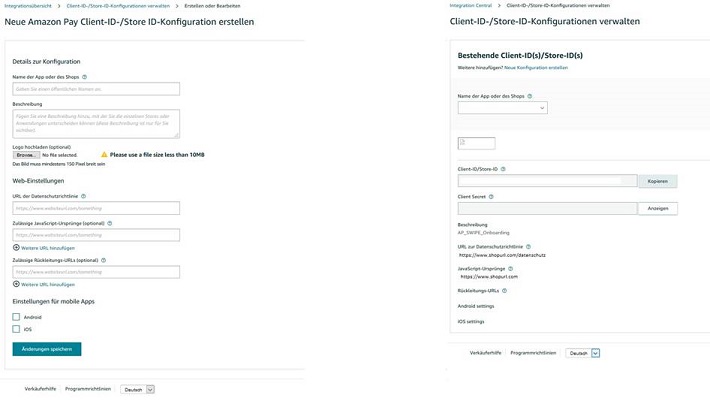The width and height of the screenshot is (710, 404).
Task: Click the Änderungen speichern button
Action: point(47,349)
